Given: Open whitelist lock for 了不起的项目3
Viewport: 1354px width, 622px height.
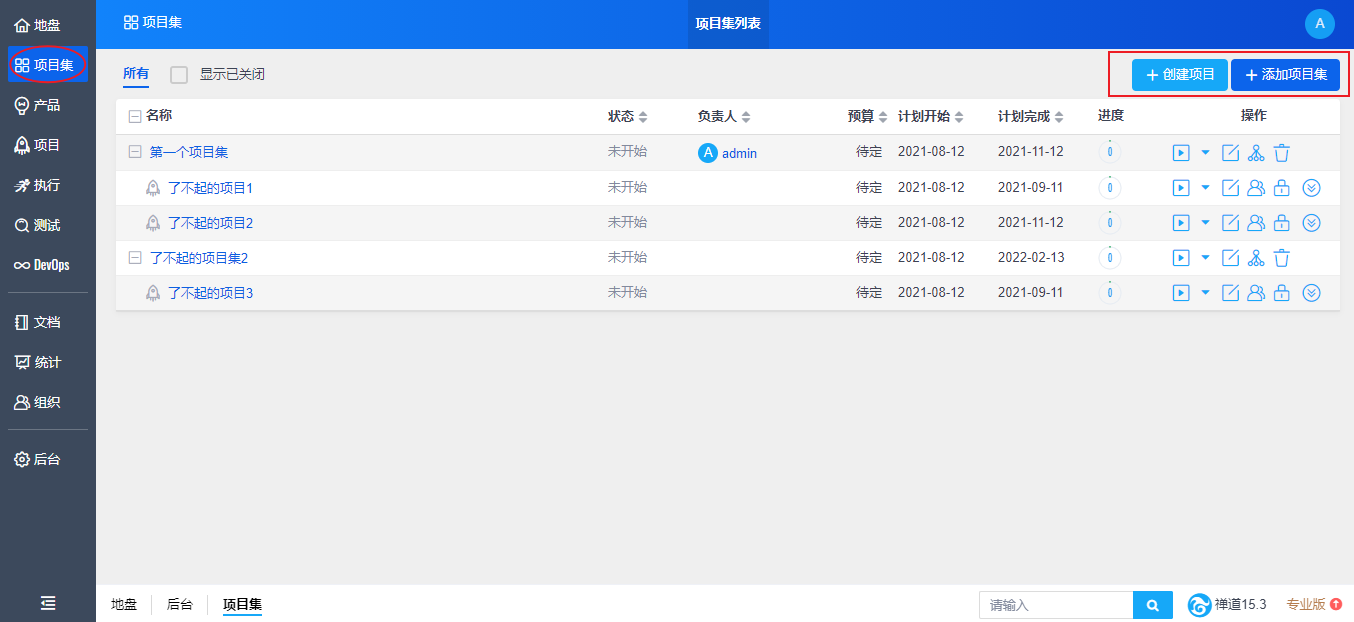Looking at the screenshot, I should point(1282,293).
